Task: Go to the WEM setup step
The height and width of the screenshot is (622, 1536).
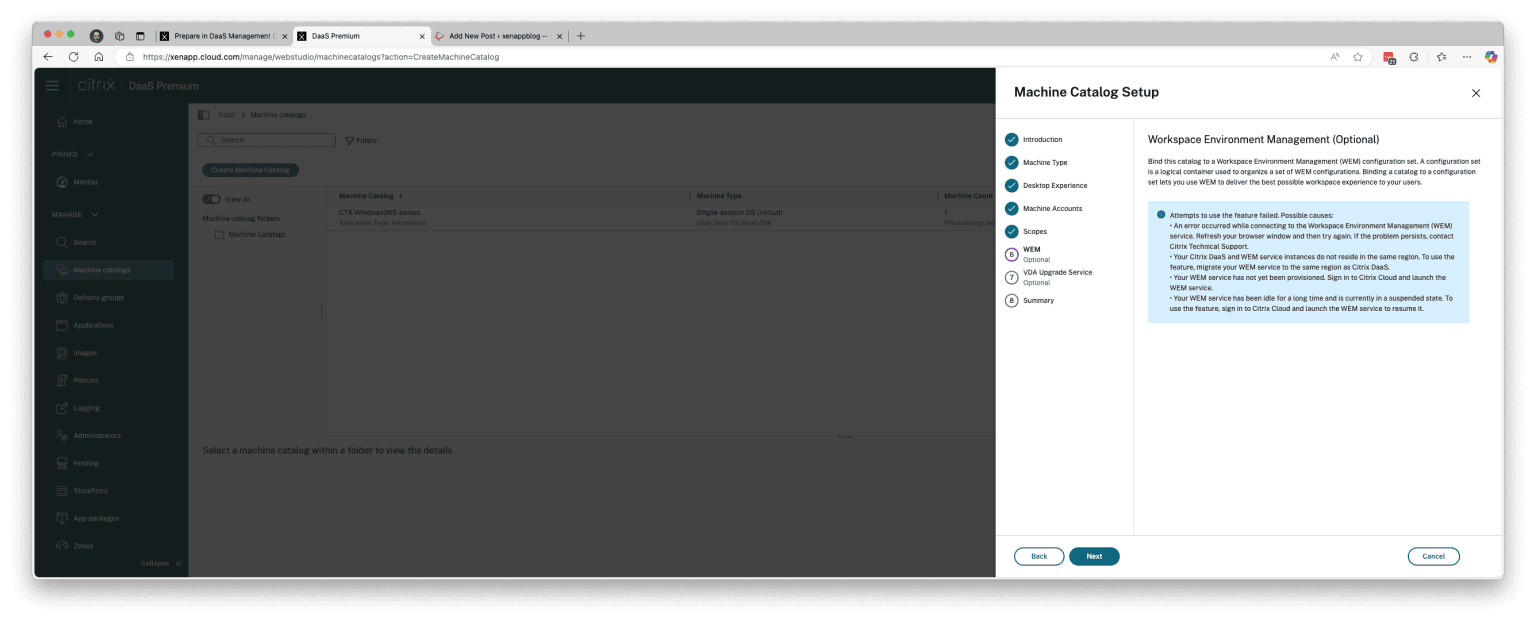Action: [1011, 252]
